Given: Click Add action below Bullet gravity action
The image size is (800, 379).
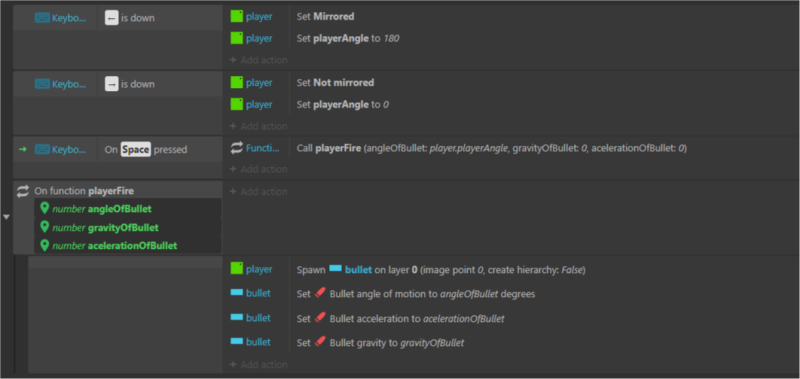Looking at the screenshot, I should [x=259, y=365].
